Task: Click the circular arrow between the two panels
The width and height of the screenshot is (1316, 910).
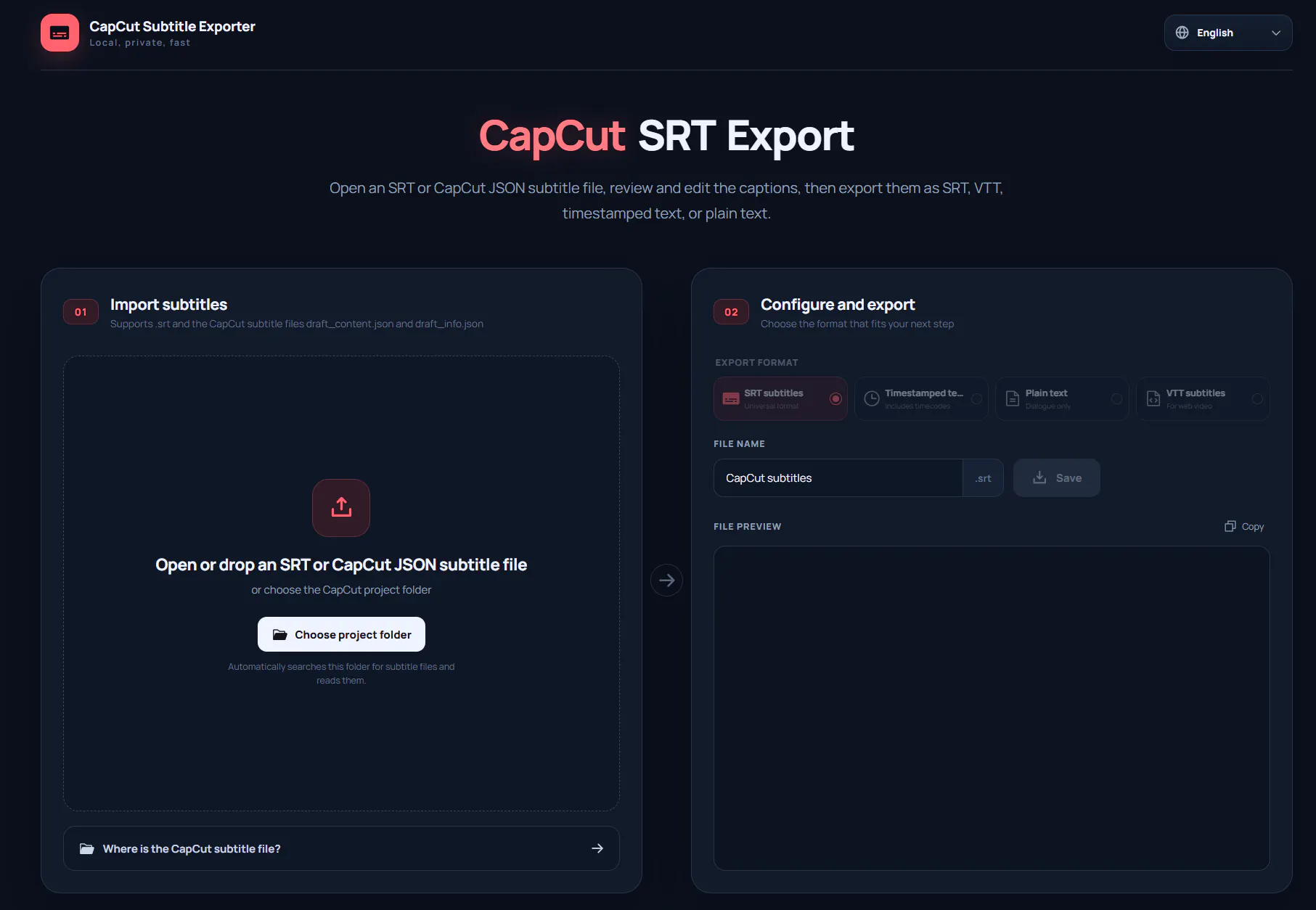Action: click(666, 580)
